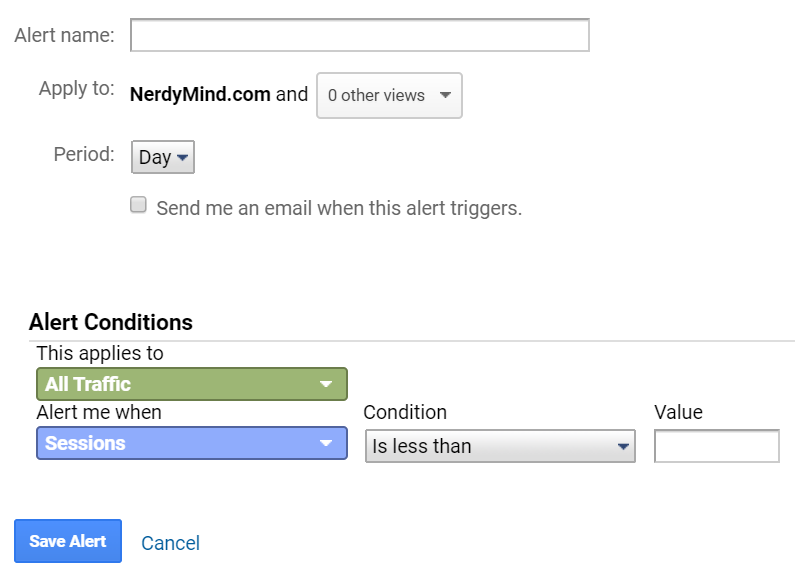Open the "0 other views" dropdown

pos(389,95)
